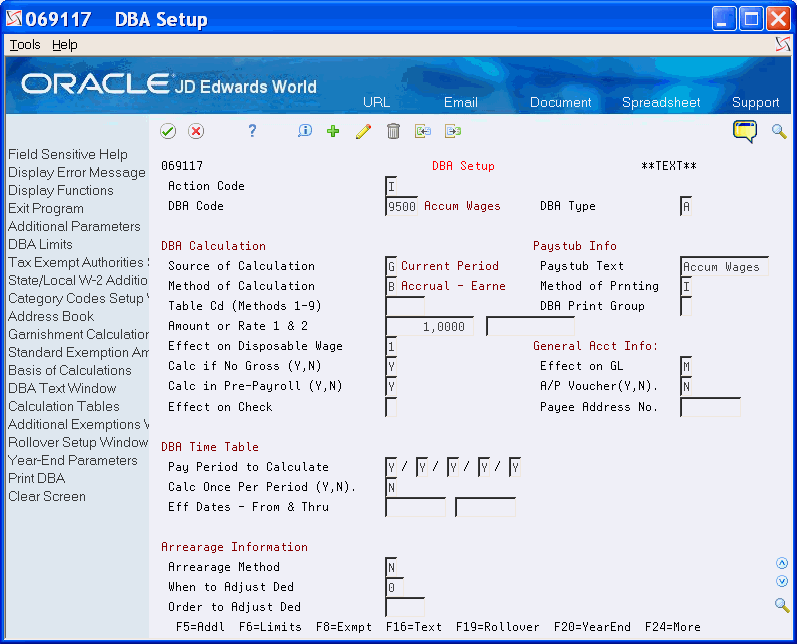Click the Eff Dates From field

pos(415,507)
